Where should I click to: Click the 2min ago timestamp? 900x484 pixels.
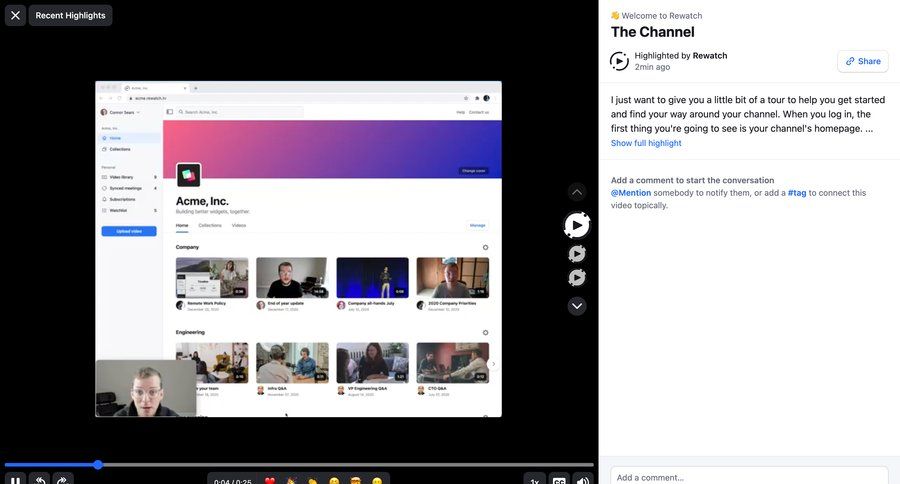(652, 67)
